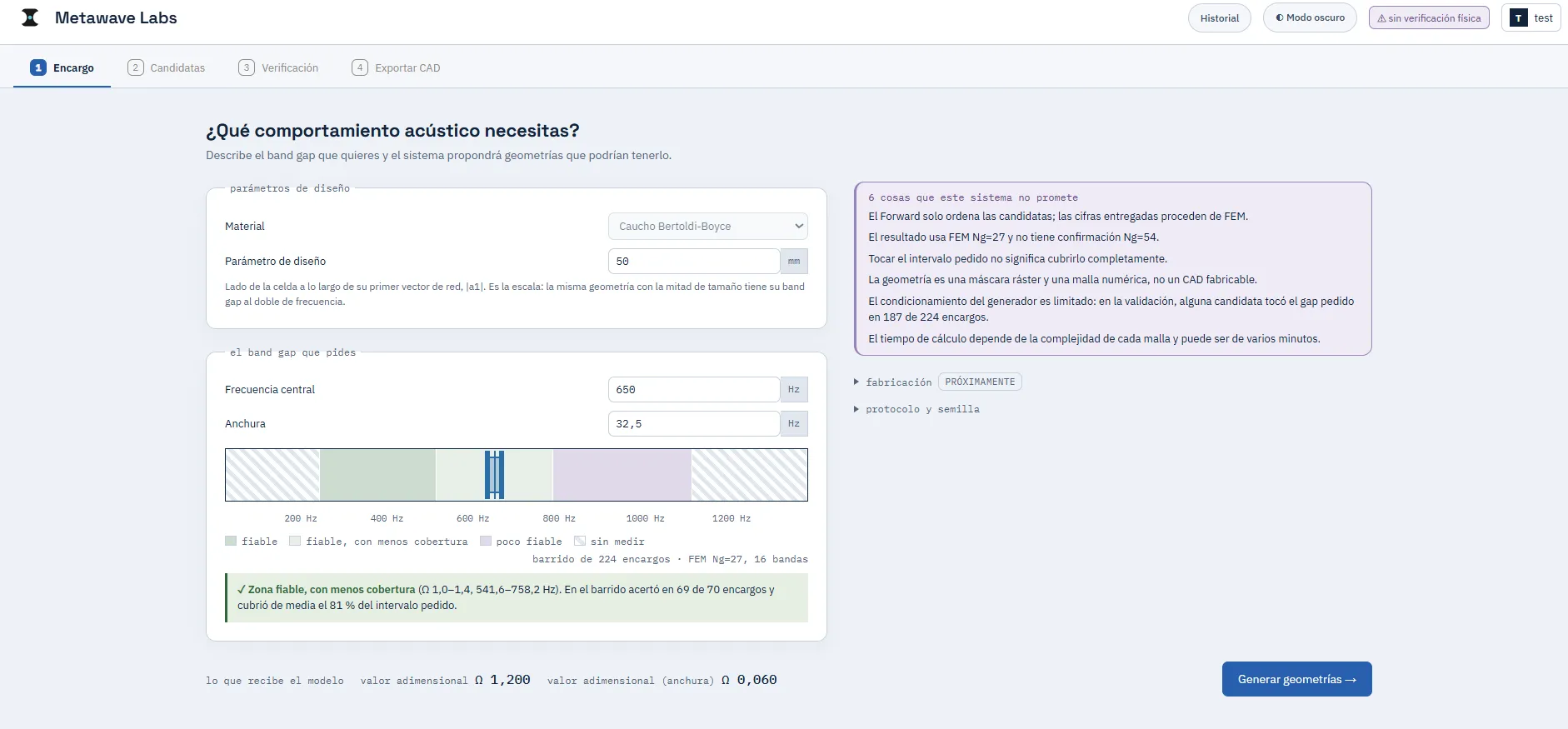Click the user avatar "T" icon
The image size is (1568, 729).
(x=1519, y=17)
